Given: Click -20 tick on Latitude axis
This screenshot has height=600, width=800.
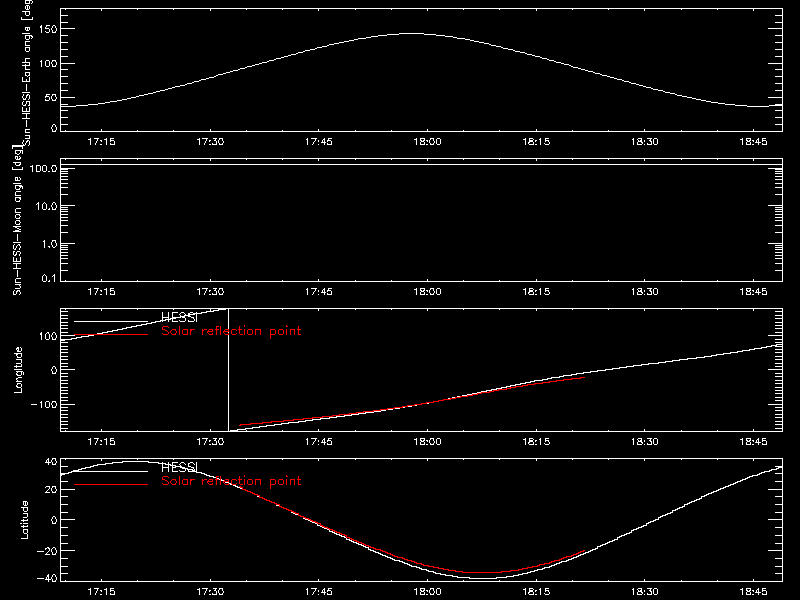Looking at the screenshot, I should point(47,551).
